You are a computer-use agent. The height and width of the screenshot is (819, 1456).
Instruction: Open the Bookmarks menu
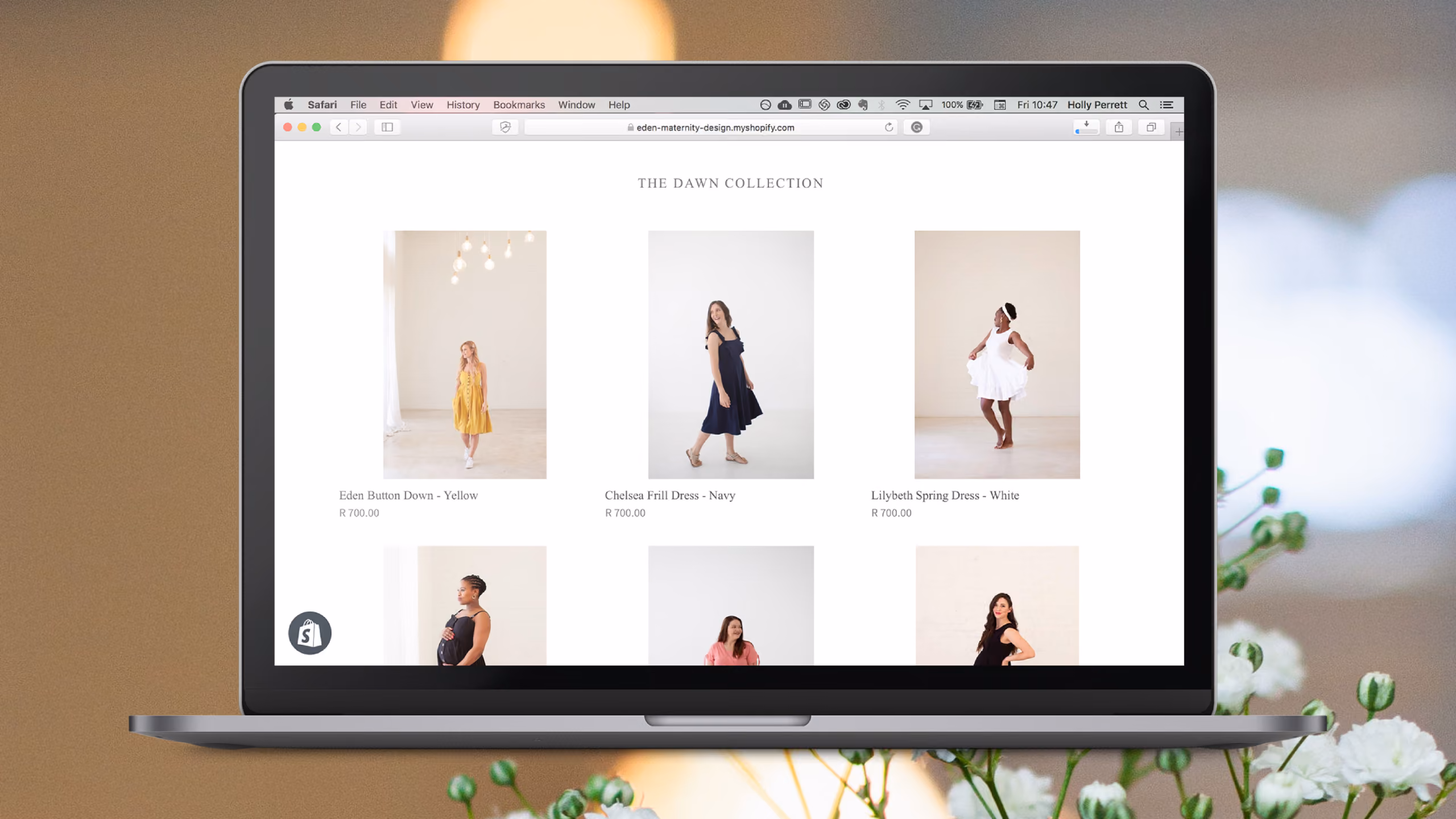point(519,105)
